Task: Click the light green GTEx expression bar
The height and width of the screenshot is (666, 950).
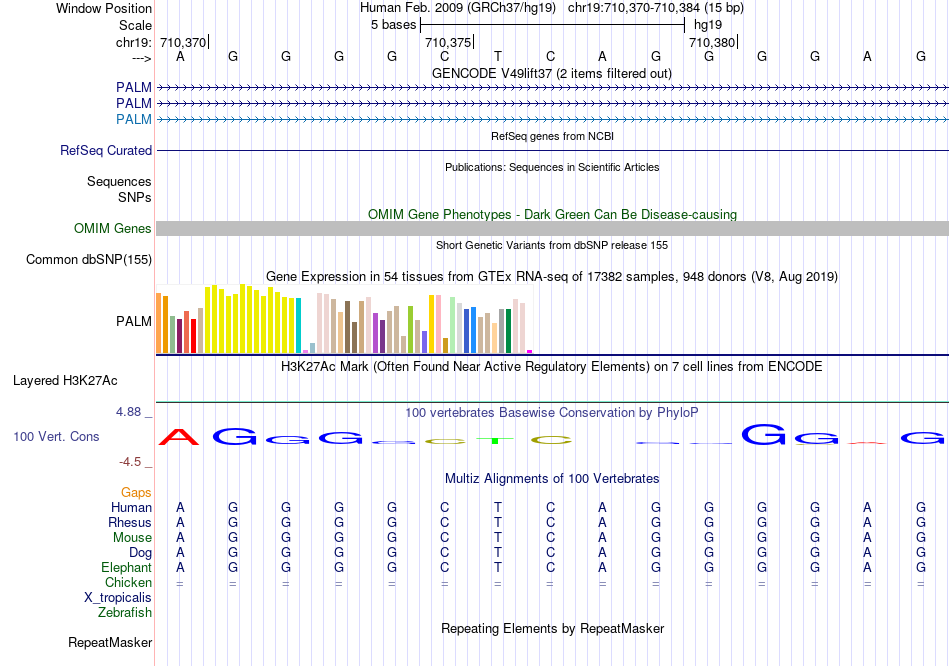Action: (453, 325)
